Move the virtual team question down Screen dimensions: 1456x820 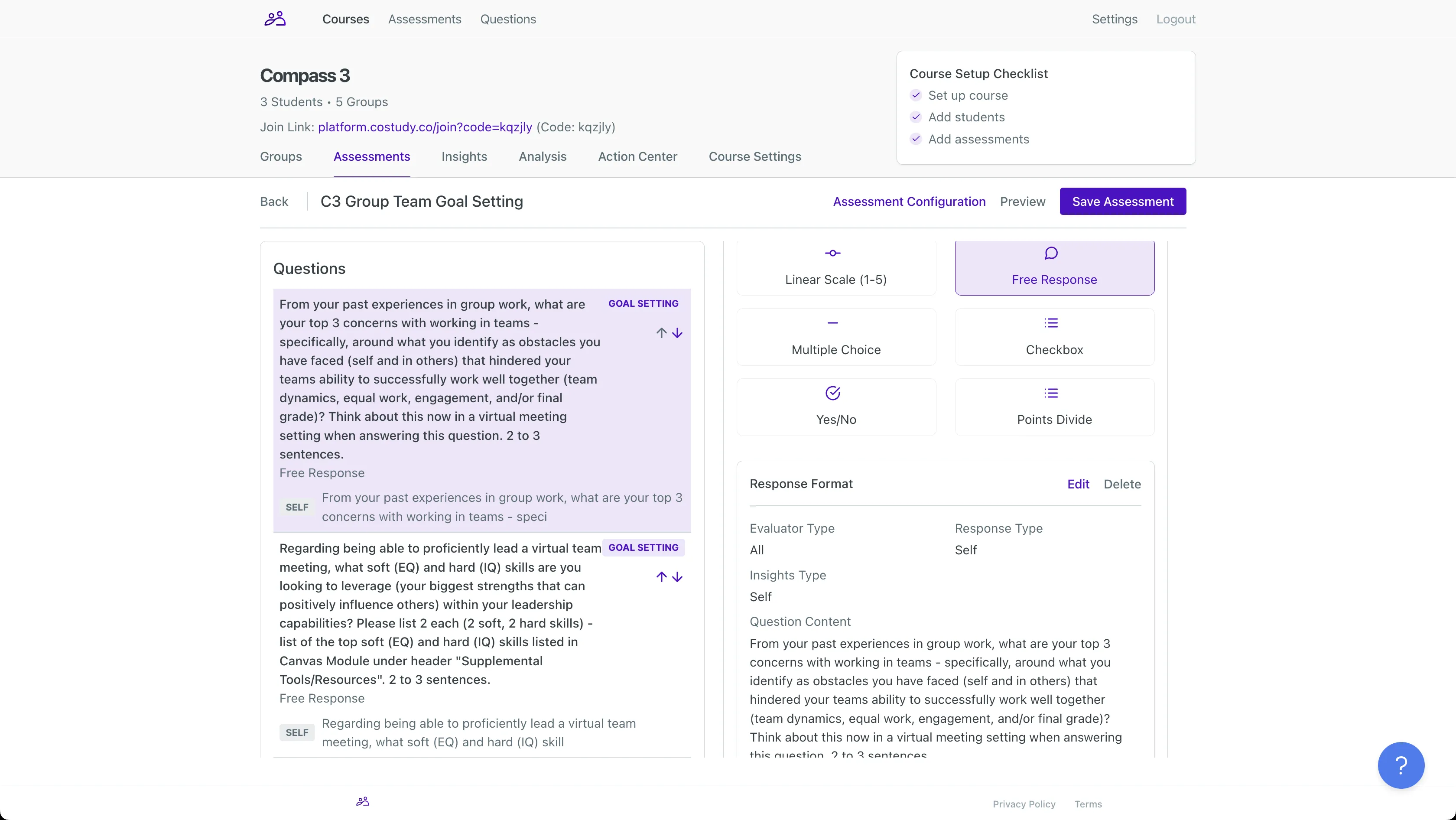[x=678, y=576]
